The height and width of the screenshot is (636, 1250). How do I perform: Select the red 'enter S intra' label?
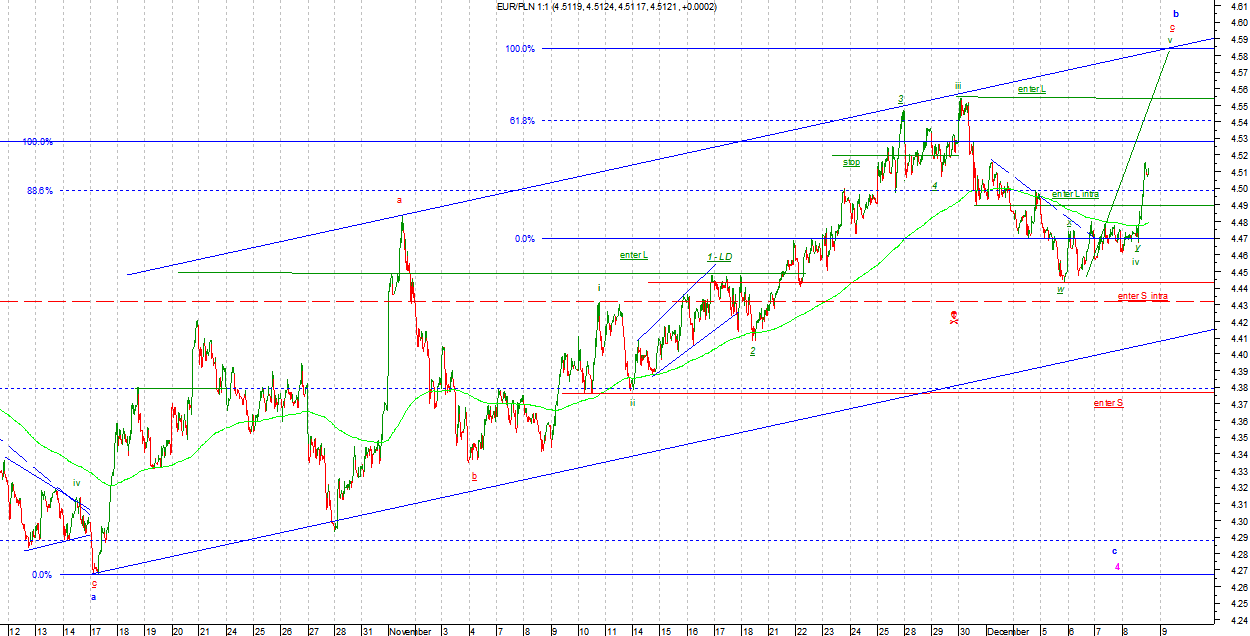(1142, 296)
